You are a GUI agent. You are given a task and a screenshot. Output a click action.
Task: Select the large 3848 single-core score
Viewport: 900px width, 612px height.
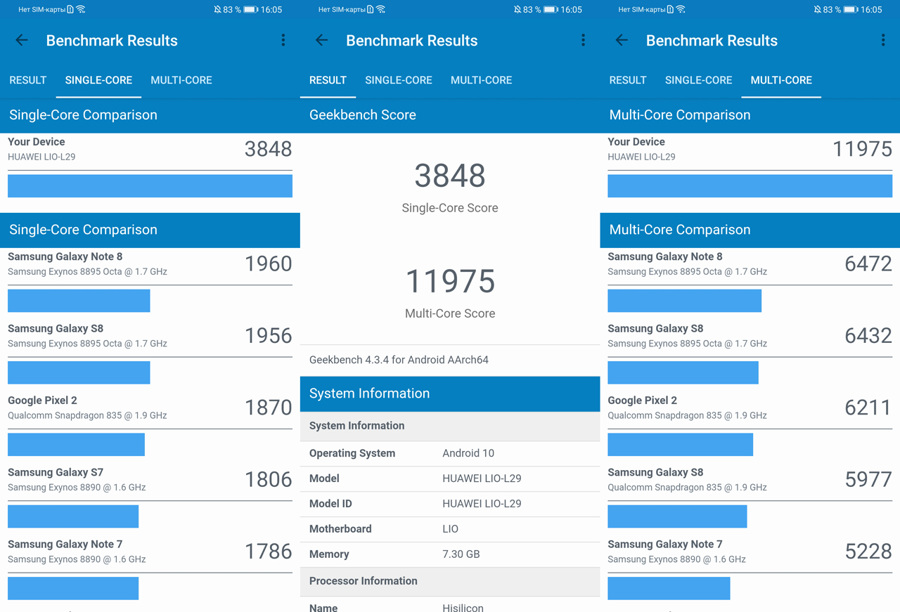coord(450,175)
